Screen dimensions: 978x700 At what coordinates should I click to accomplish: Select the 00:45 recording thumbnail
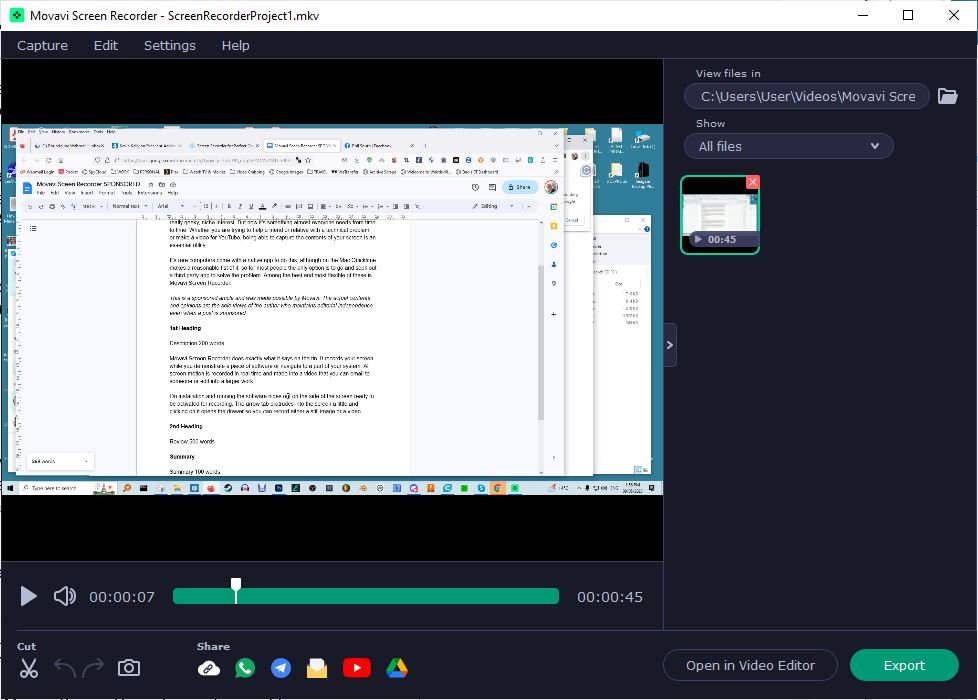tap(720, 214)
